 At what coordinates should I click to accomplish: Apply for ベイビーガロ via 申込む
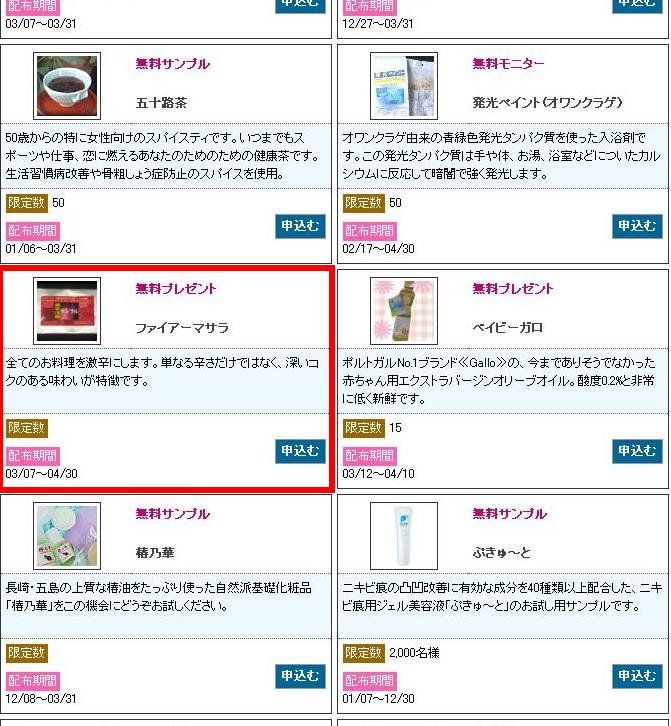pyautogui.click(x=637, y=451)
